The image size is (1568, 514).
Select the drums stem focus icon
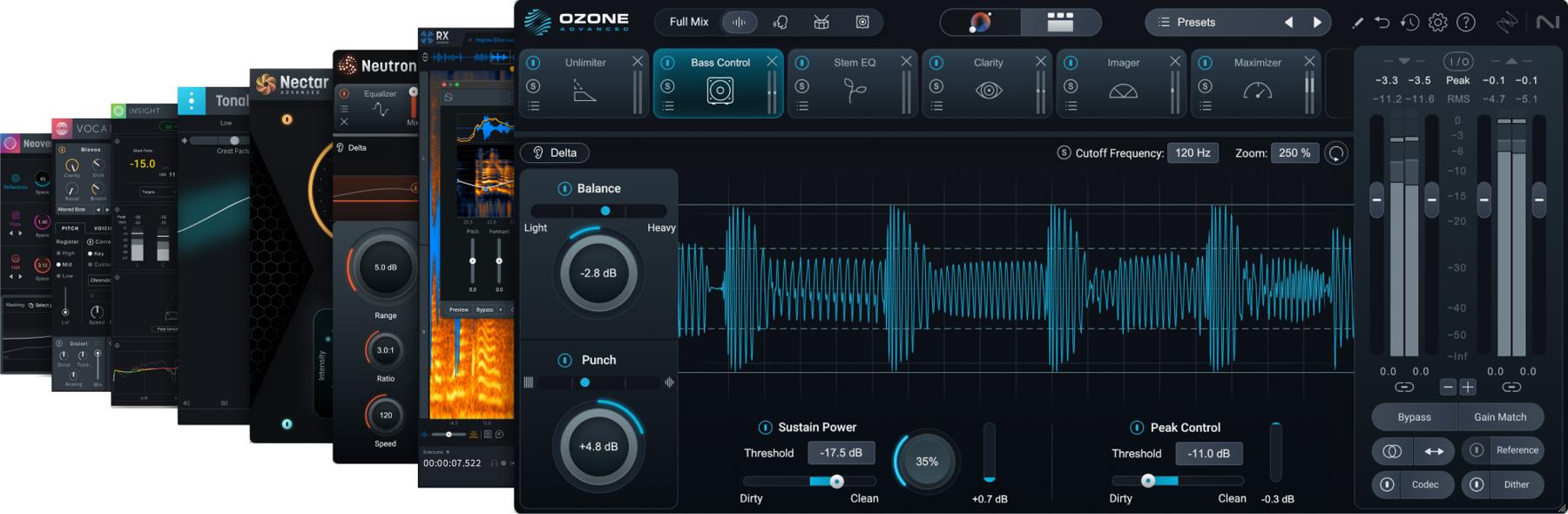[x=821, y=23]
